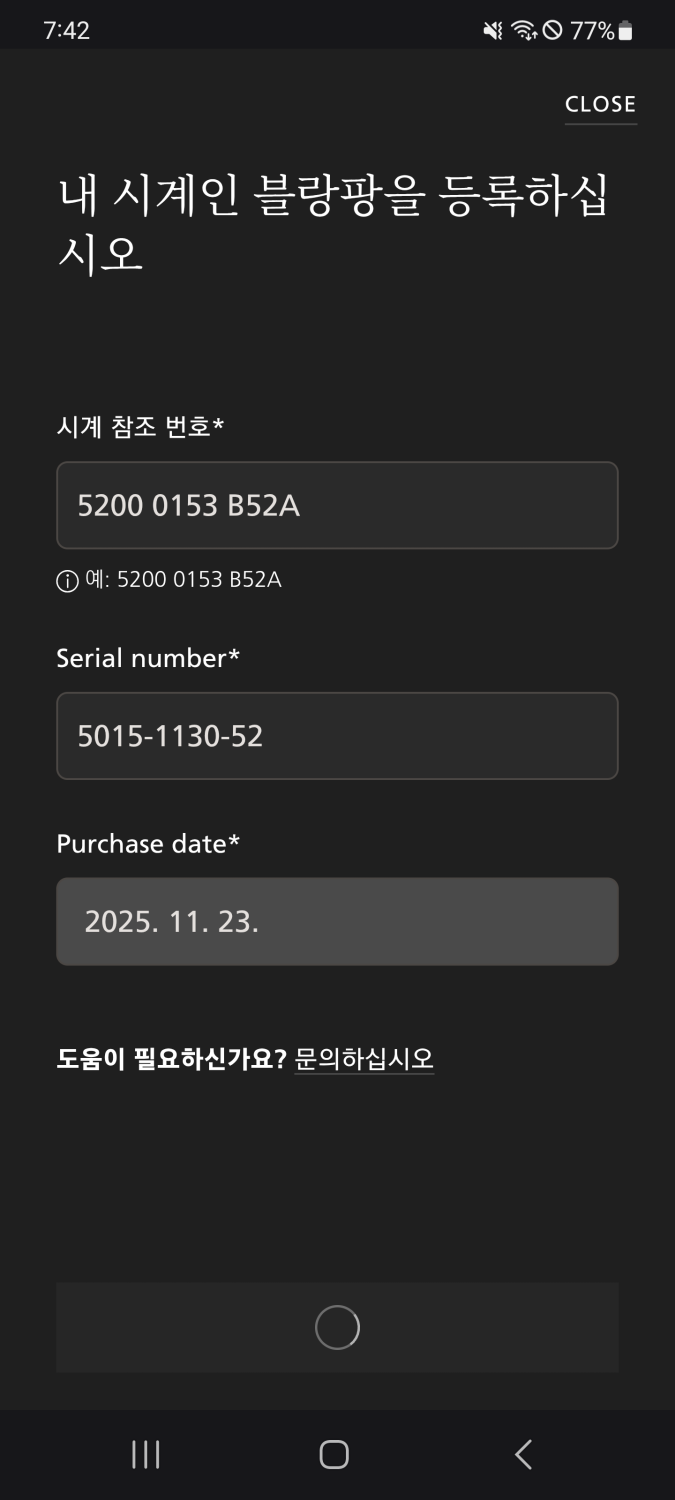Tap the back arrow navigation icon
Viewport: 675px width, 1500px height.
(x=523, y=1454)
